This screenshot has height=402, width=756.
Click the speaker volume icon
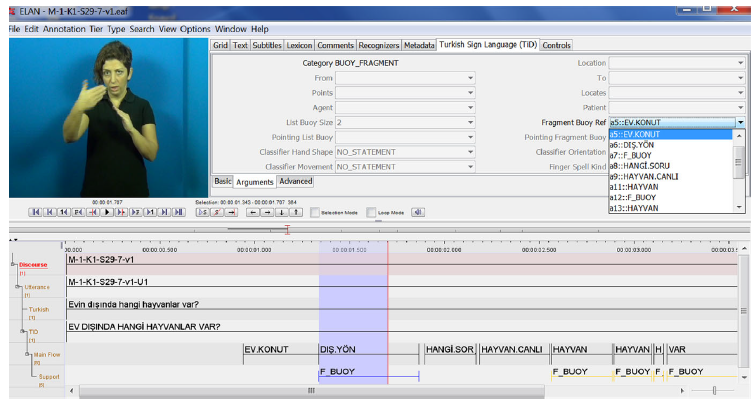point(418,212)
